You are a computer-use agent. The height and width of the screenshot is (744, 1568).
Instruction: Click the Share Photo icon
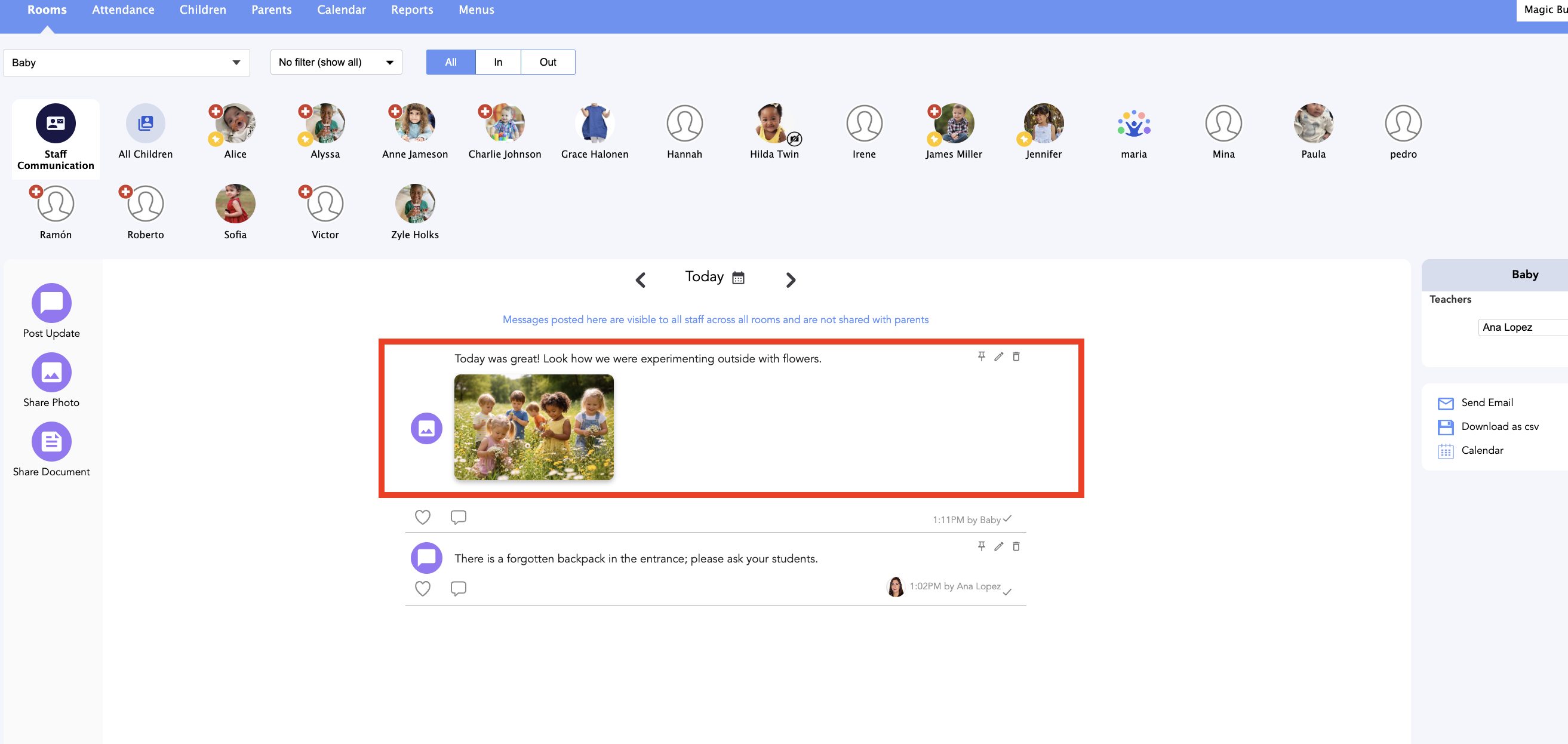click(51, 372)
